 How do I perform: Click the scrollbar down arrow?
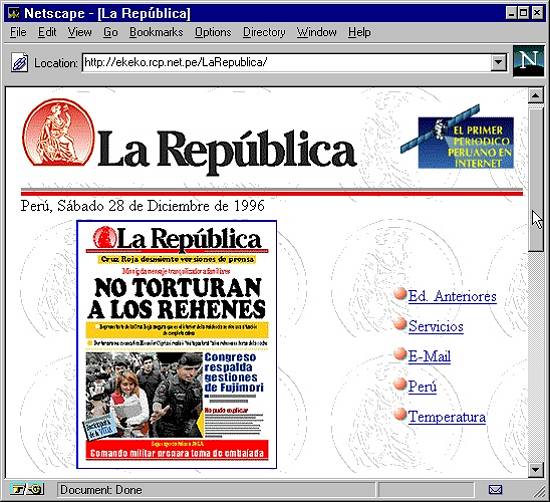(x=536, y=469)
